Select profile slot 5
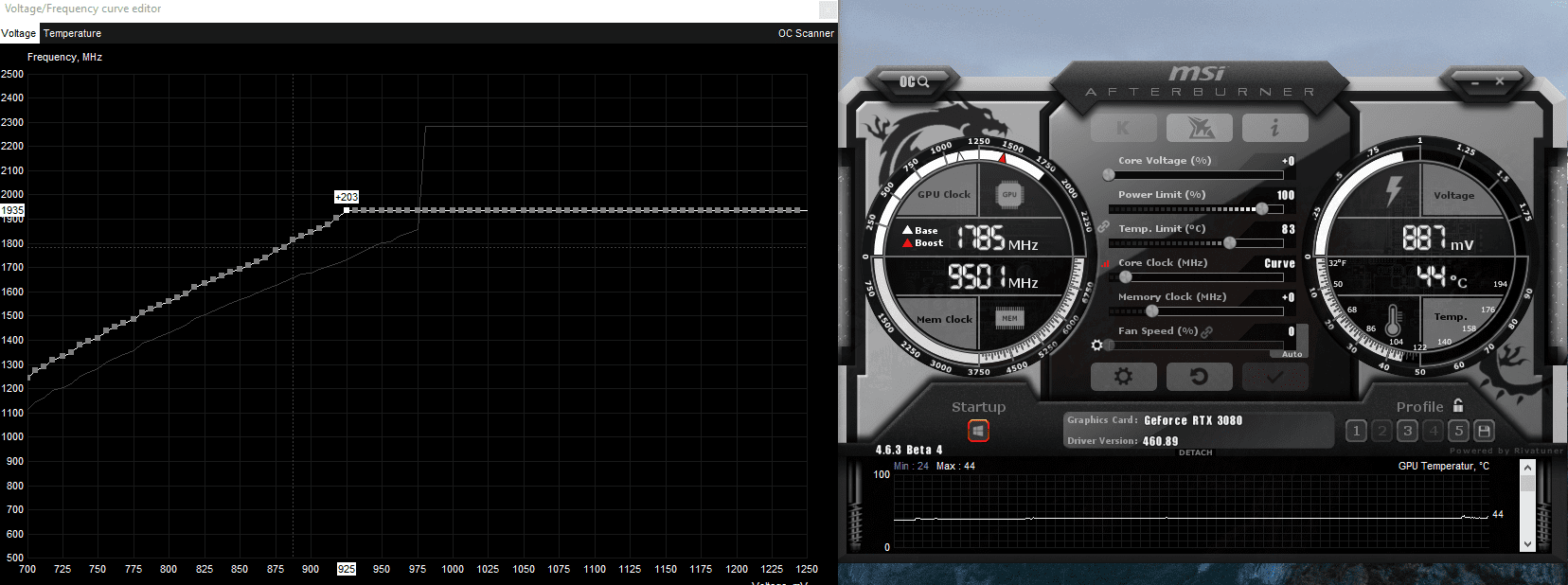The image size is (1568, 585). click(x=1459, y=432)
